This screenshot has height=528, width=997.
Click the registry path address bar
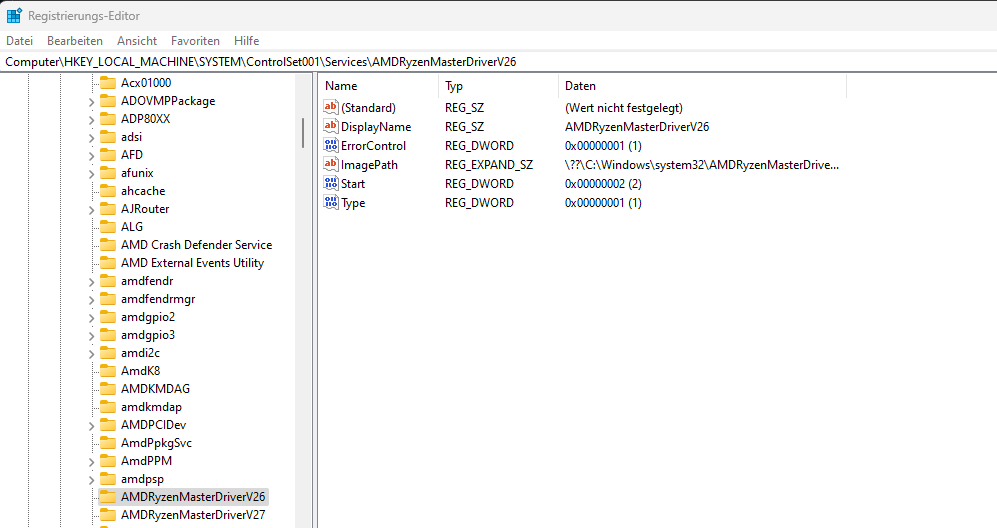[x=498, y=62]
